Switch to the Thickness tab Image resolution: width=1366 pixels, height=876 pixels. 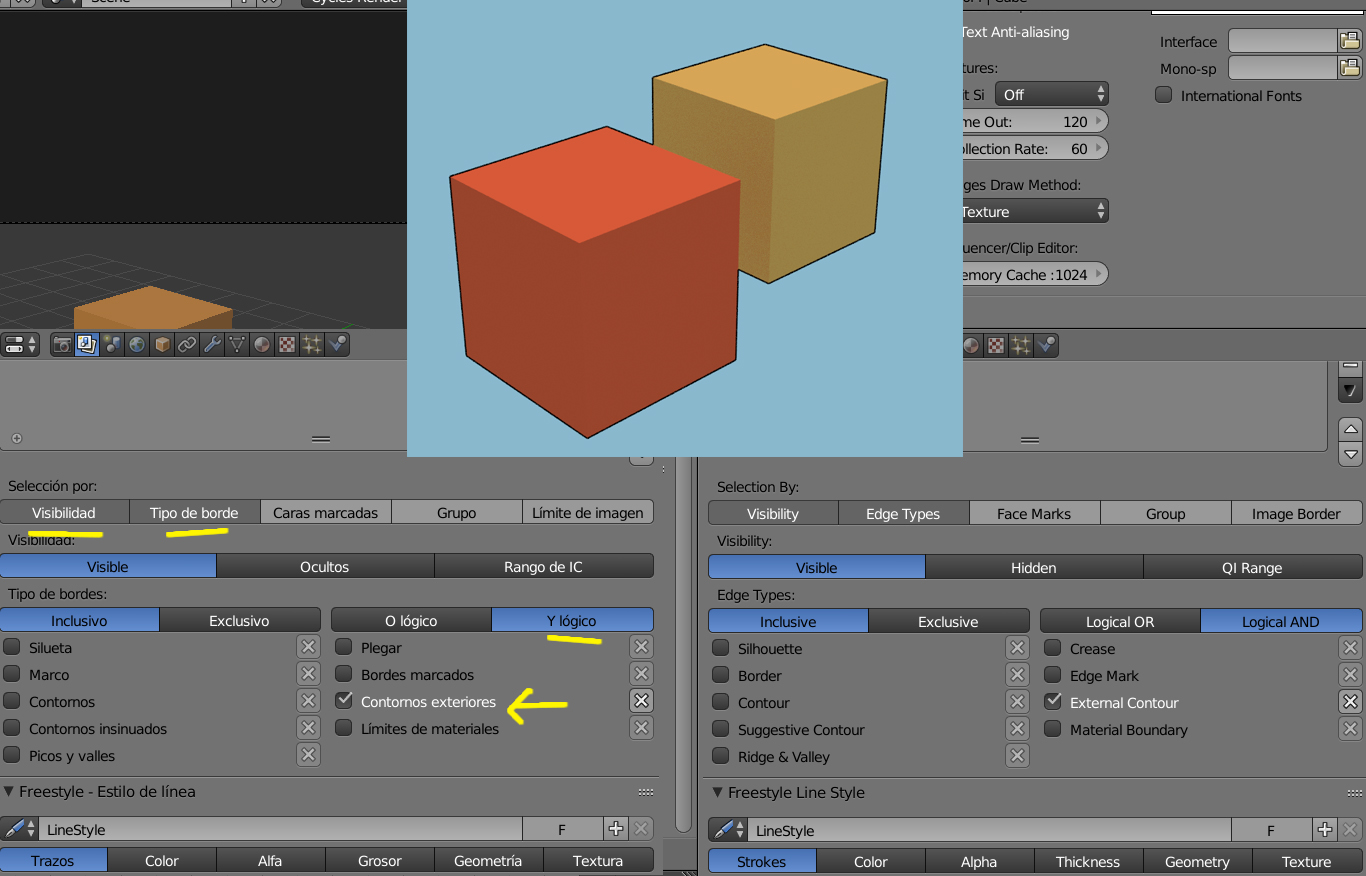[1088, 861]
